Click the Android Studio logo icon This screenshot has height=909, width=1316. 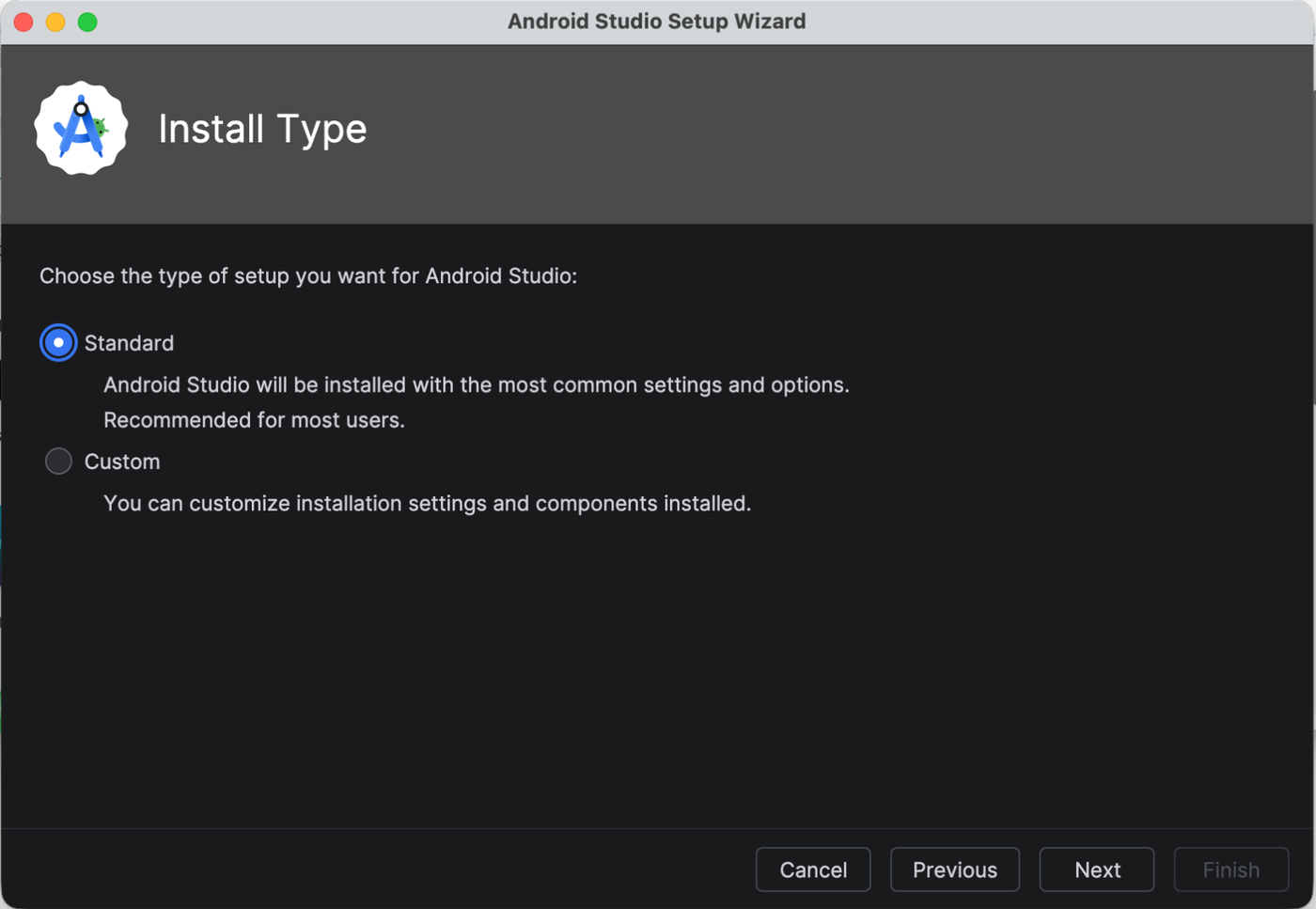point(81,129)
